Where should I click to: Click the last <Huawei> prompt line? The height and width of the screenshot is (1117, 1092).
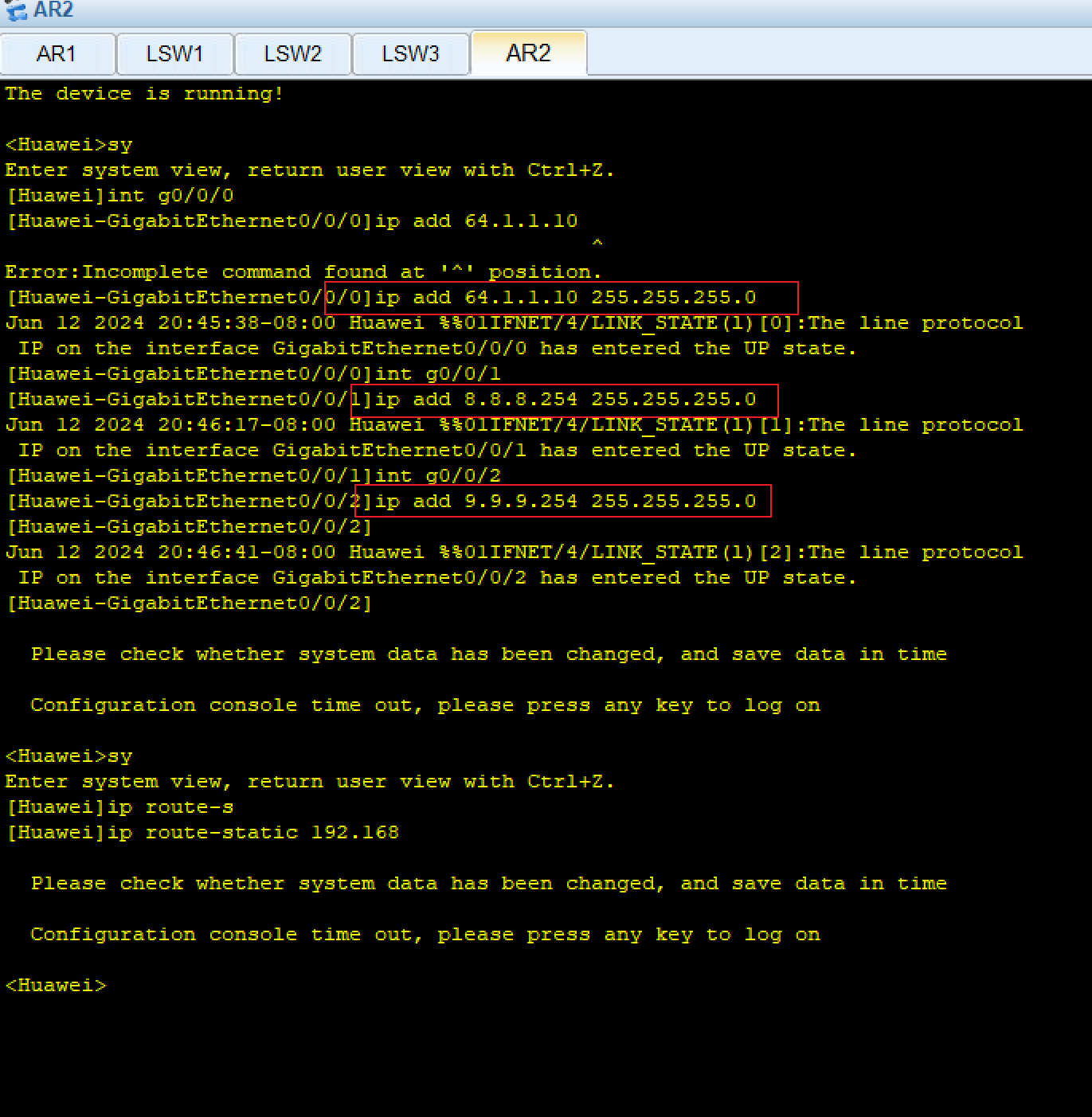point(56,986)
